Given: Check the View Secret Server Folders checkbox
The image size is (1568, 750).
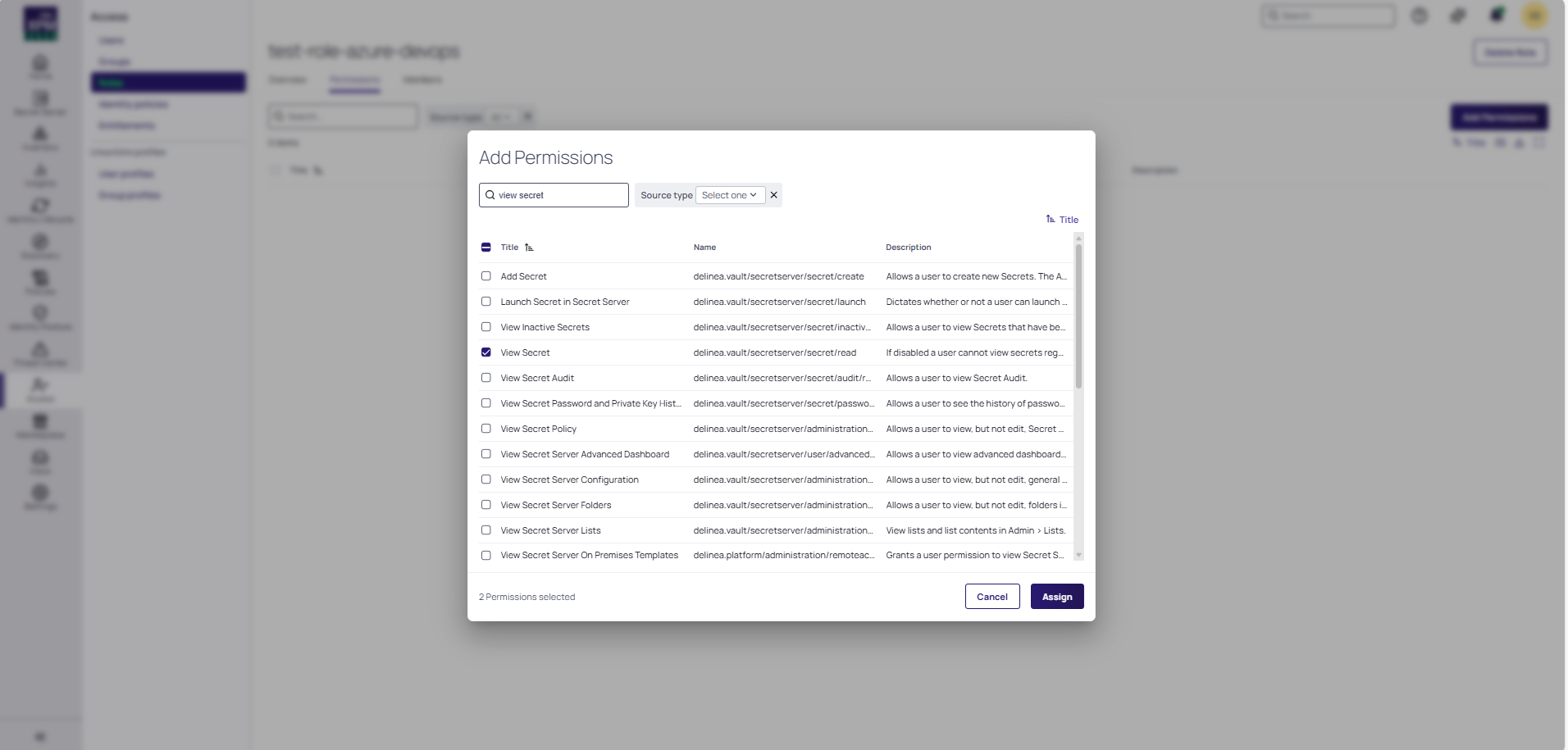Looking at the screenshot, I should click(x=486, y=505).
